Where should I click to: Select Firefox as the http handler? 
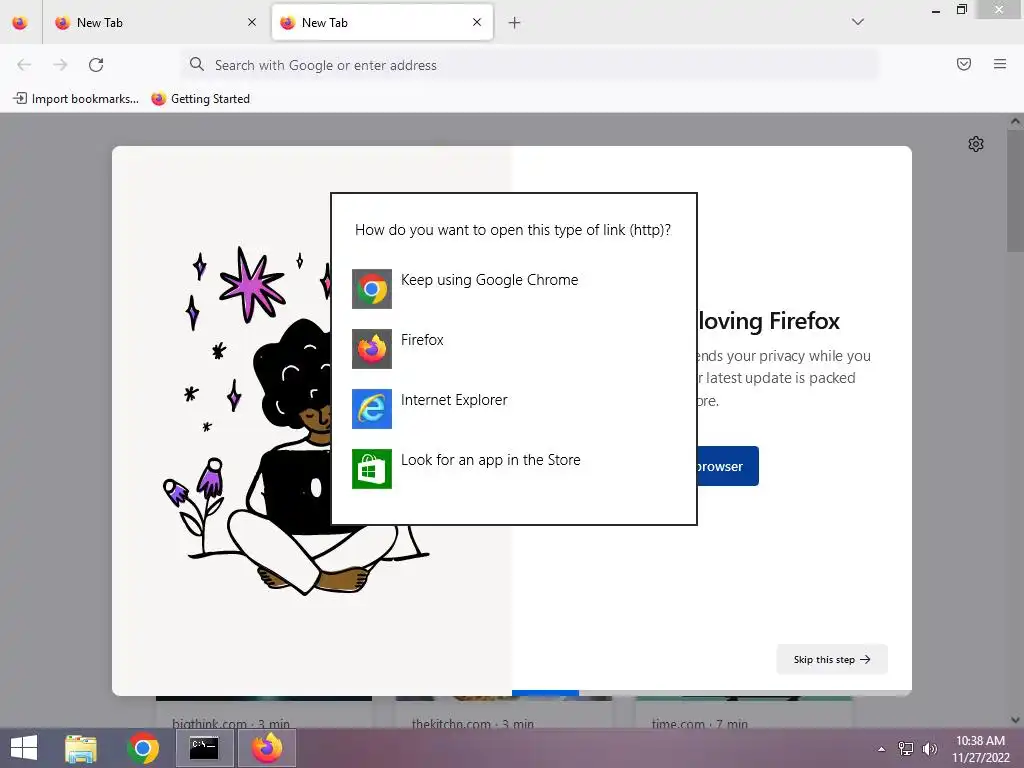pyautogui.click(x=514, y=348)
